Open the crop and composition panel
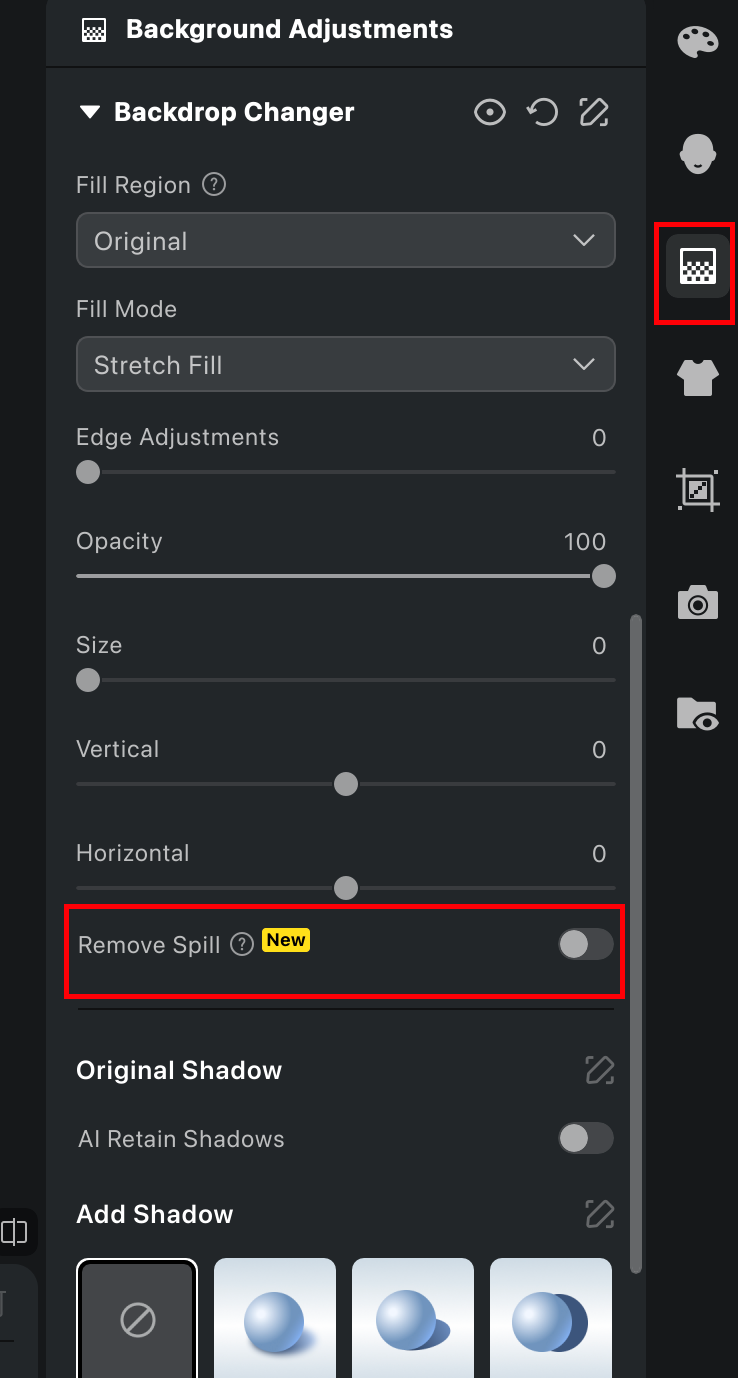Viewport: 738px width, 1378px height. click(x=697, y=490)
